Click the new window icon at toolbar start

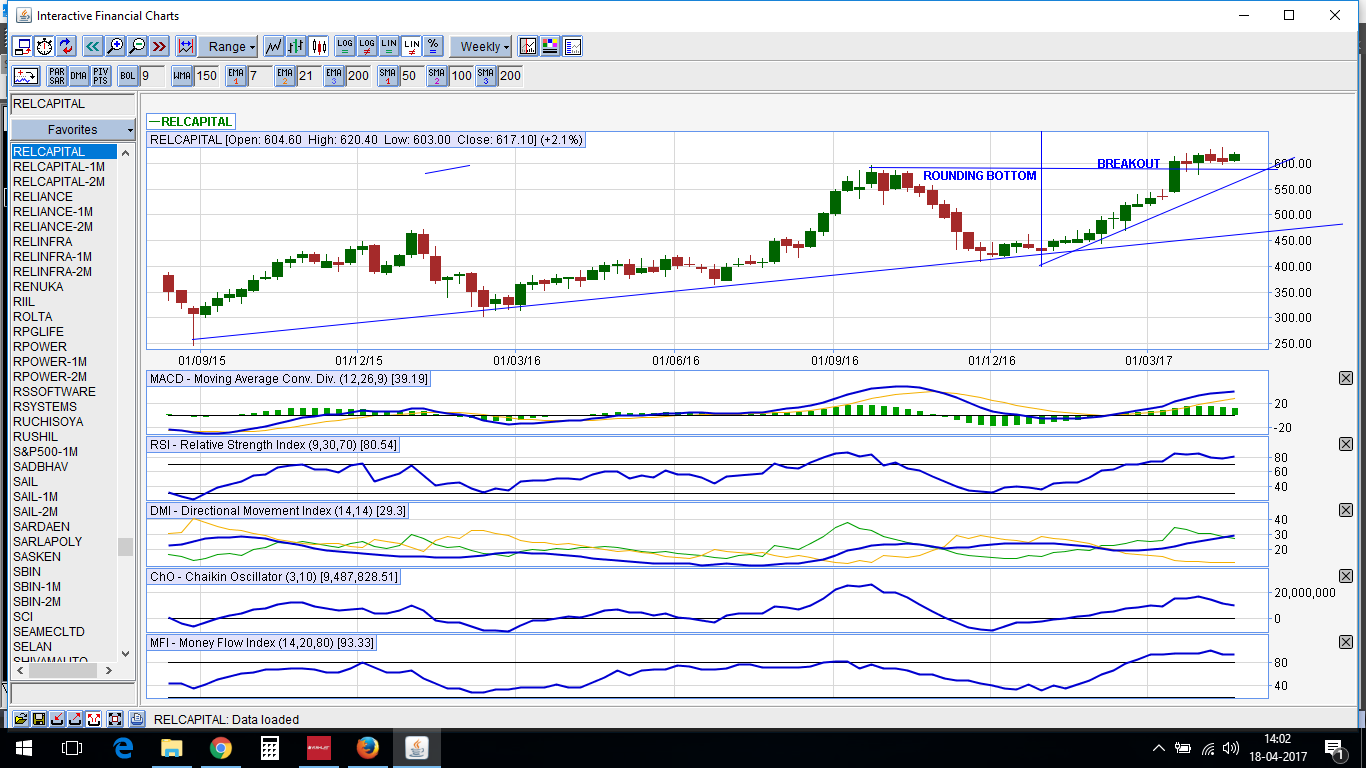(22, 46)
